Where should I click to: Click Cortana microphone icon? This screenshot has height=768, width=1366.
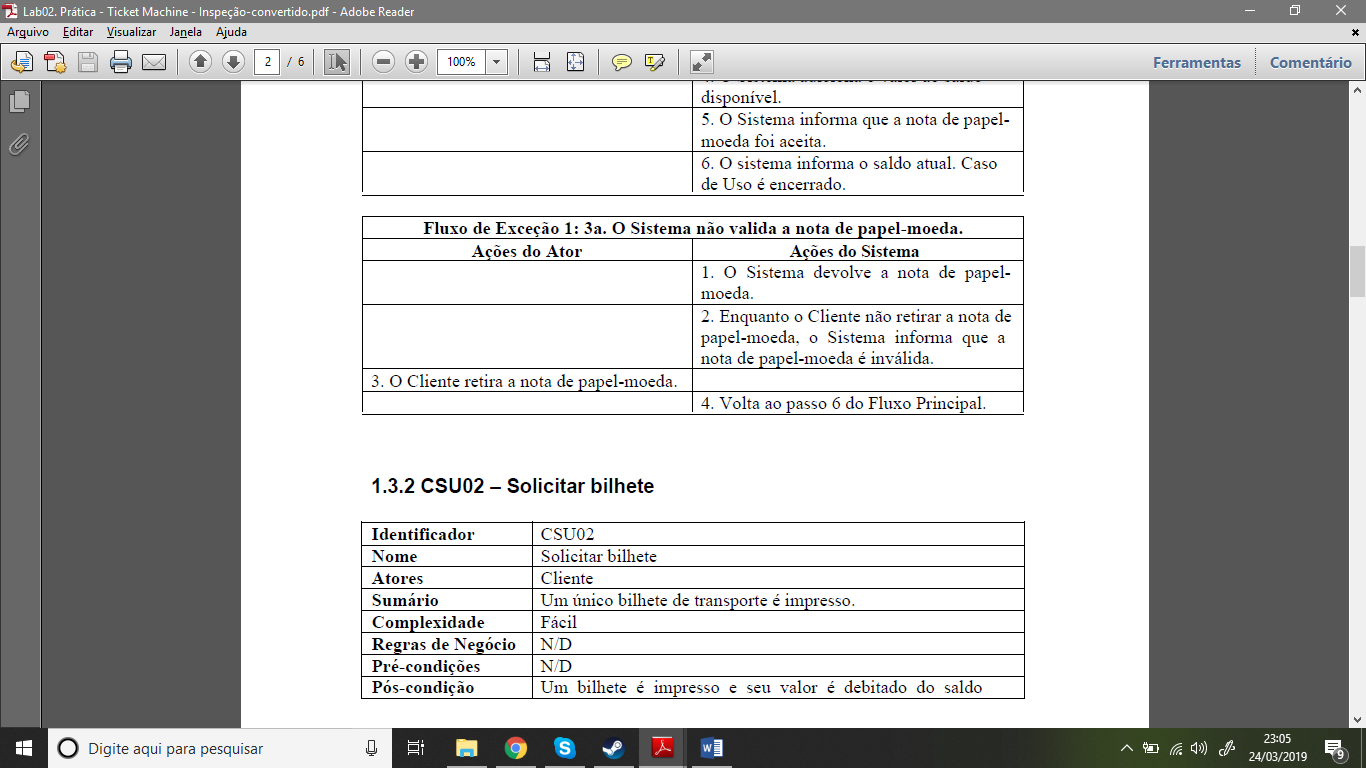(x=371, y=748)
